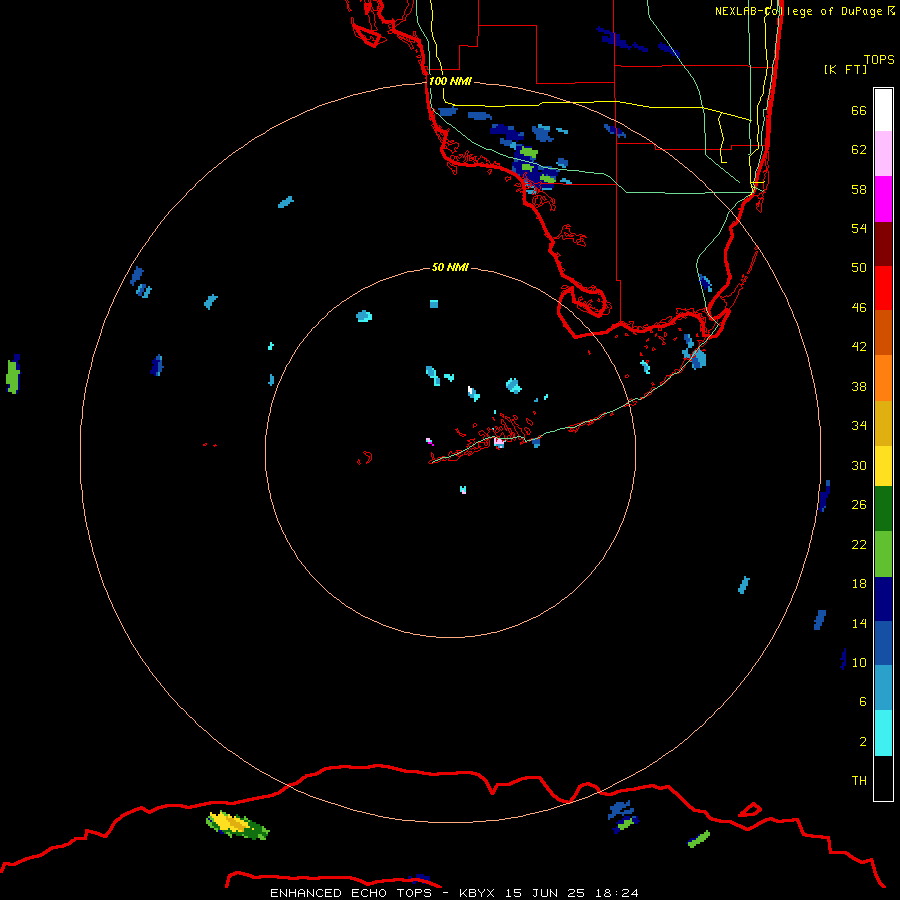900x900 pixels.
Task: Choose the navy blue legend band
Action: (x=883, y=599)
